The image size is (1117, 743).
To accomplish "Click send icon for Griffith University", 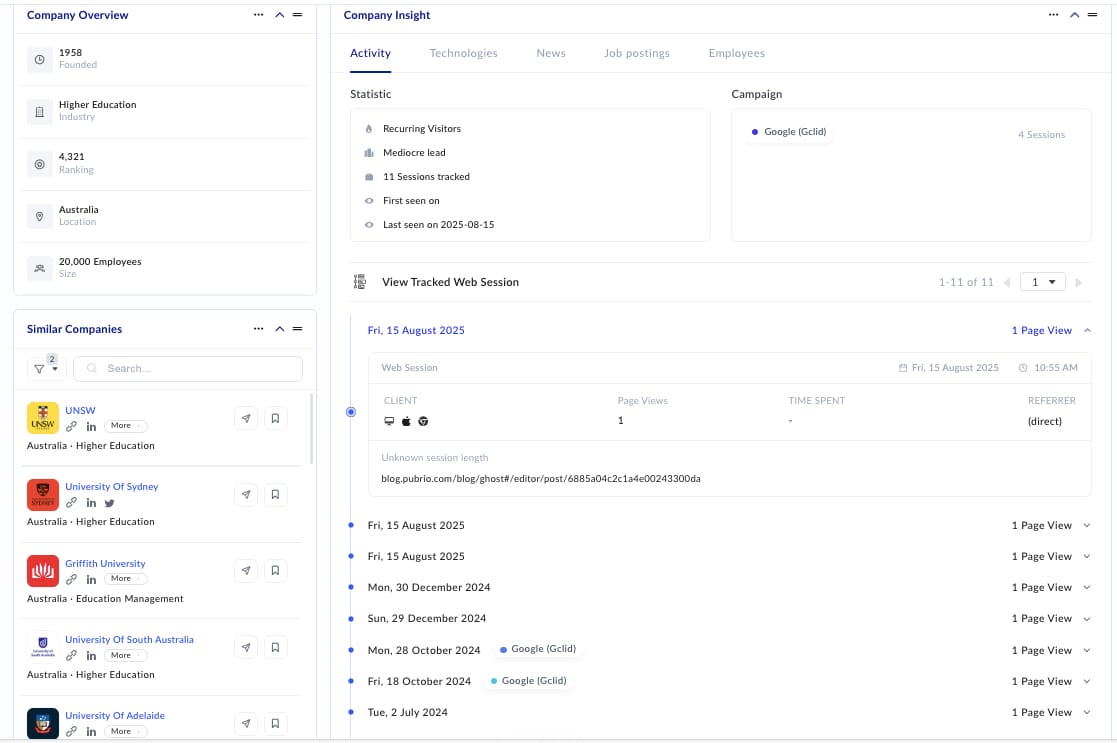I will tap(246, 571).
